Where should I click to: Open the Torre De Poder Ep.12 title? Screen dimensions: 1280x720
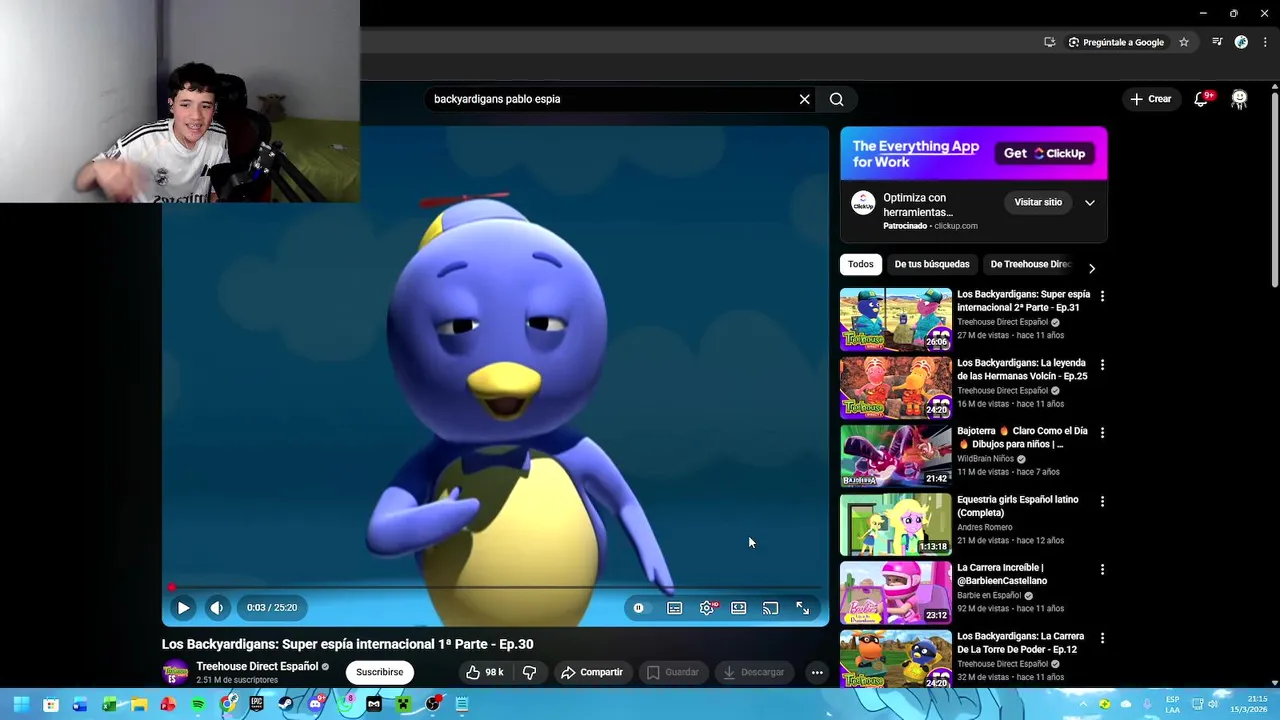click(1020, 642)
